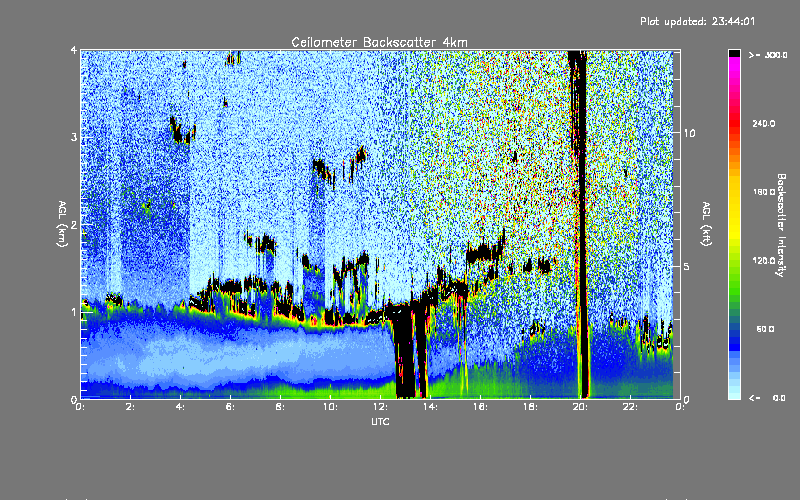
Task: Click the "180.0" colorbar value
Action: [764, 192]
